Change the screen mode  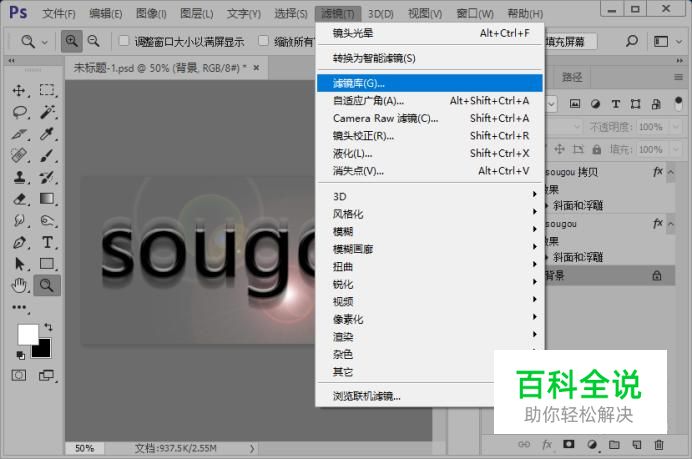pyautogui.click(x=46, y=376)
